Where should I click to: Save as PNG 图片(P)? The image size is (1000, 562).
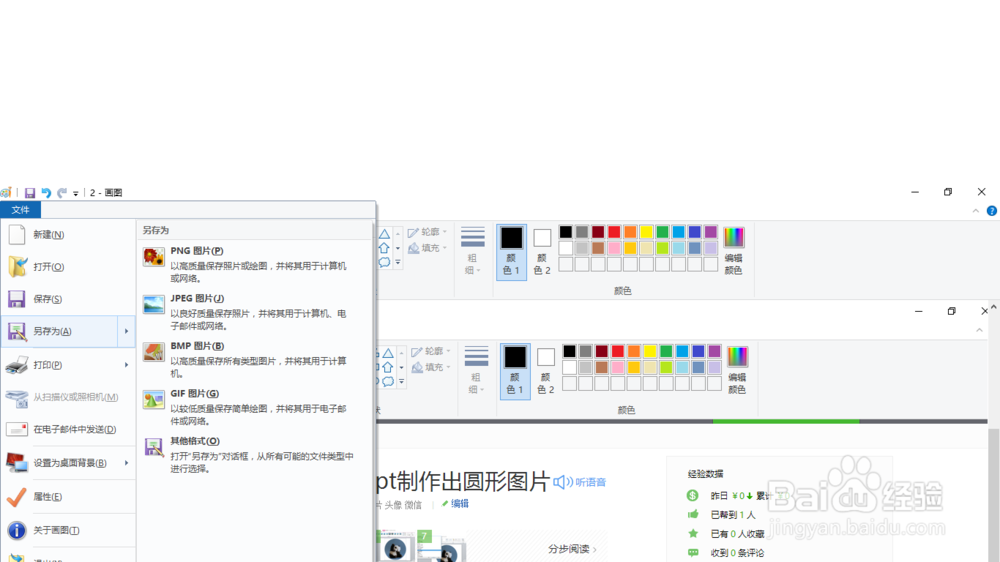254,264
